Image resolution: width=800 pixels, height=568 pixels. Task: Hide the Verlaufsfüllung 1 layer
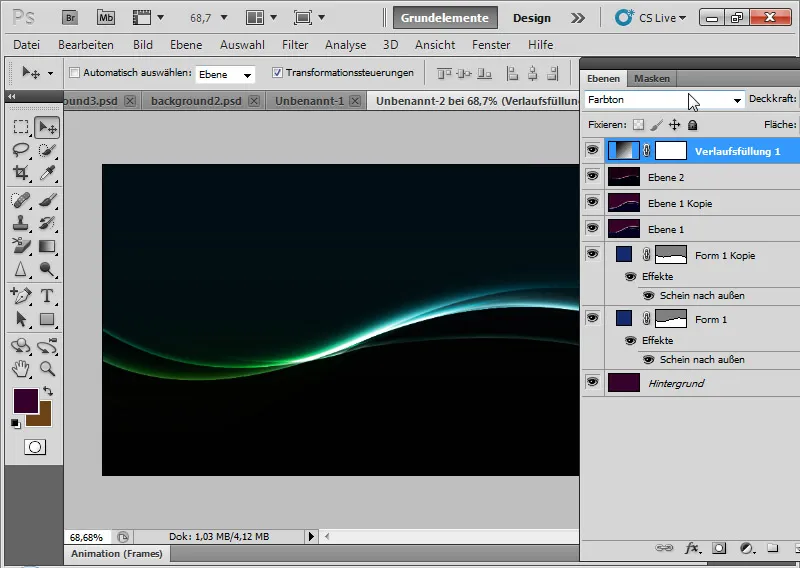tap(592, 150)
